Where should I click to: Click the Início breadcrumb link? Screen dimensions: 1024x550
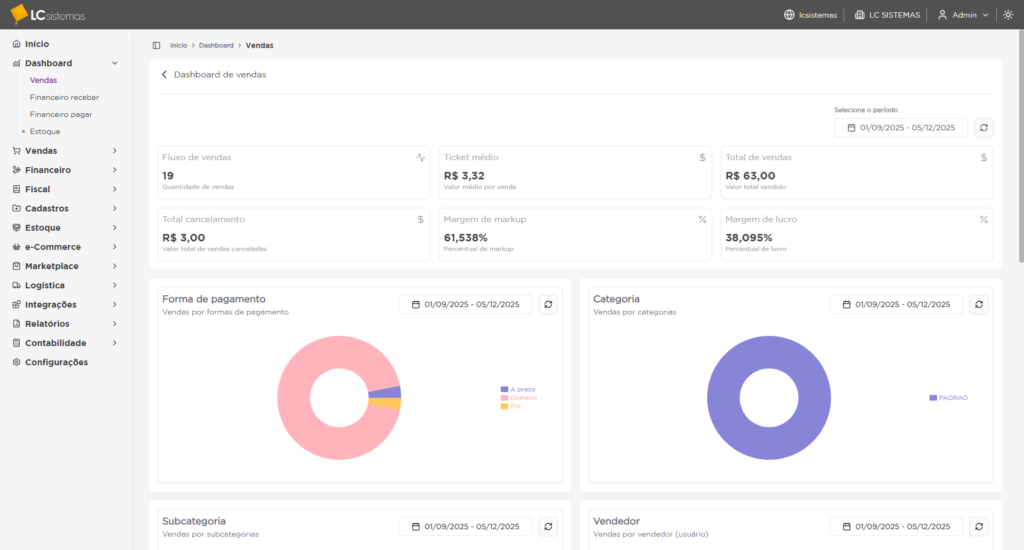178,45
